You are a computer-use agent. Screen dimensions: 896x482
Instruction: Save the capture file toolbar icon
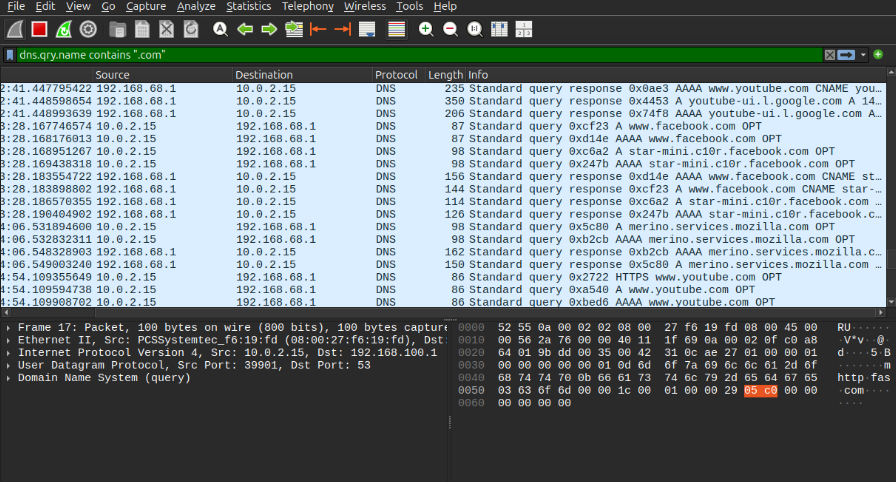click(x=142, y=29)
